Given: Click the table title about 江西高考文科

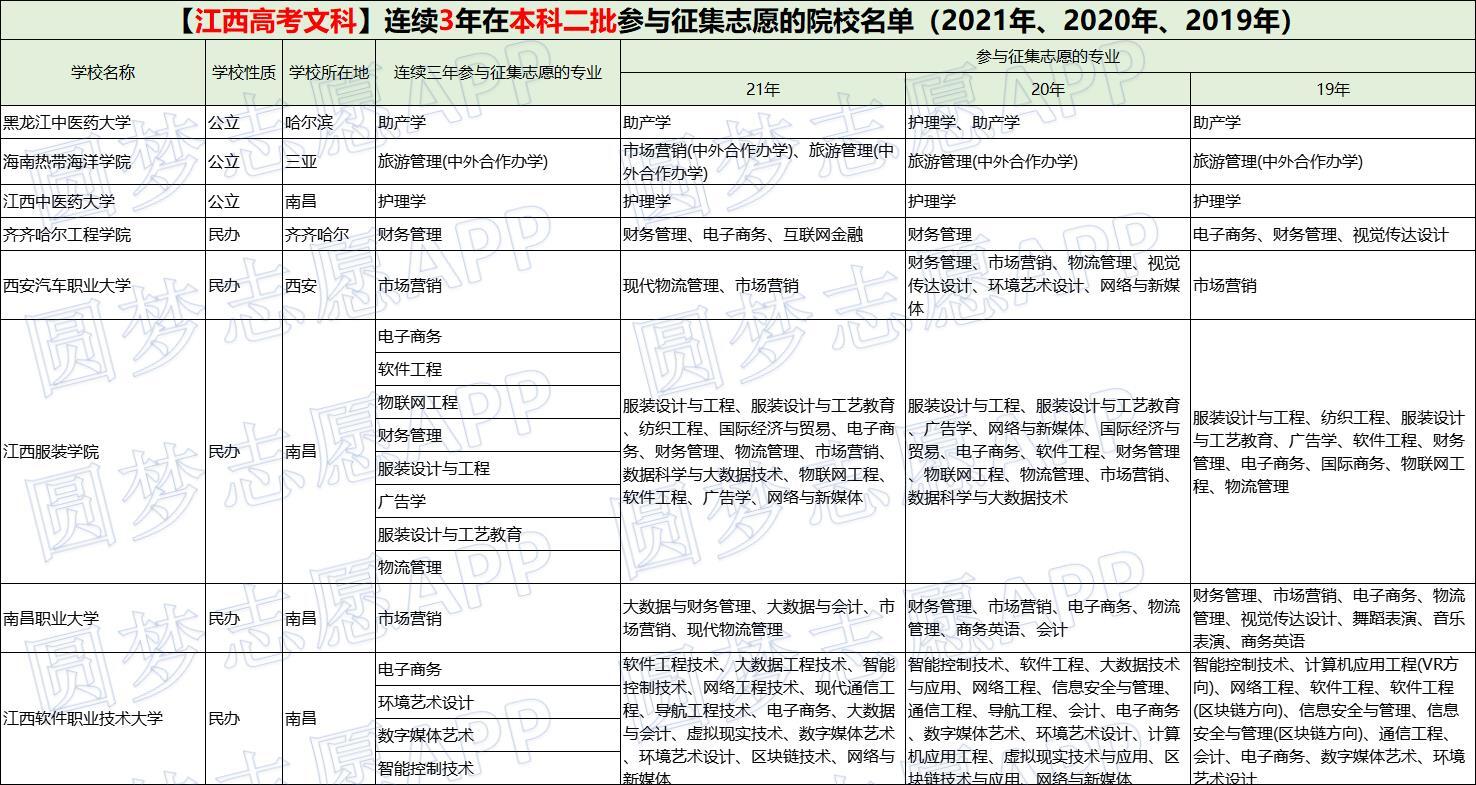Looking at the screenshot, I should (738, 20).
